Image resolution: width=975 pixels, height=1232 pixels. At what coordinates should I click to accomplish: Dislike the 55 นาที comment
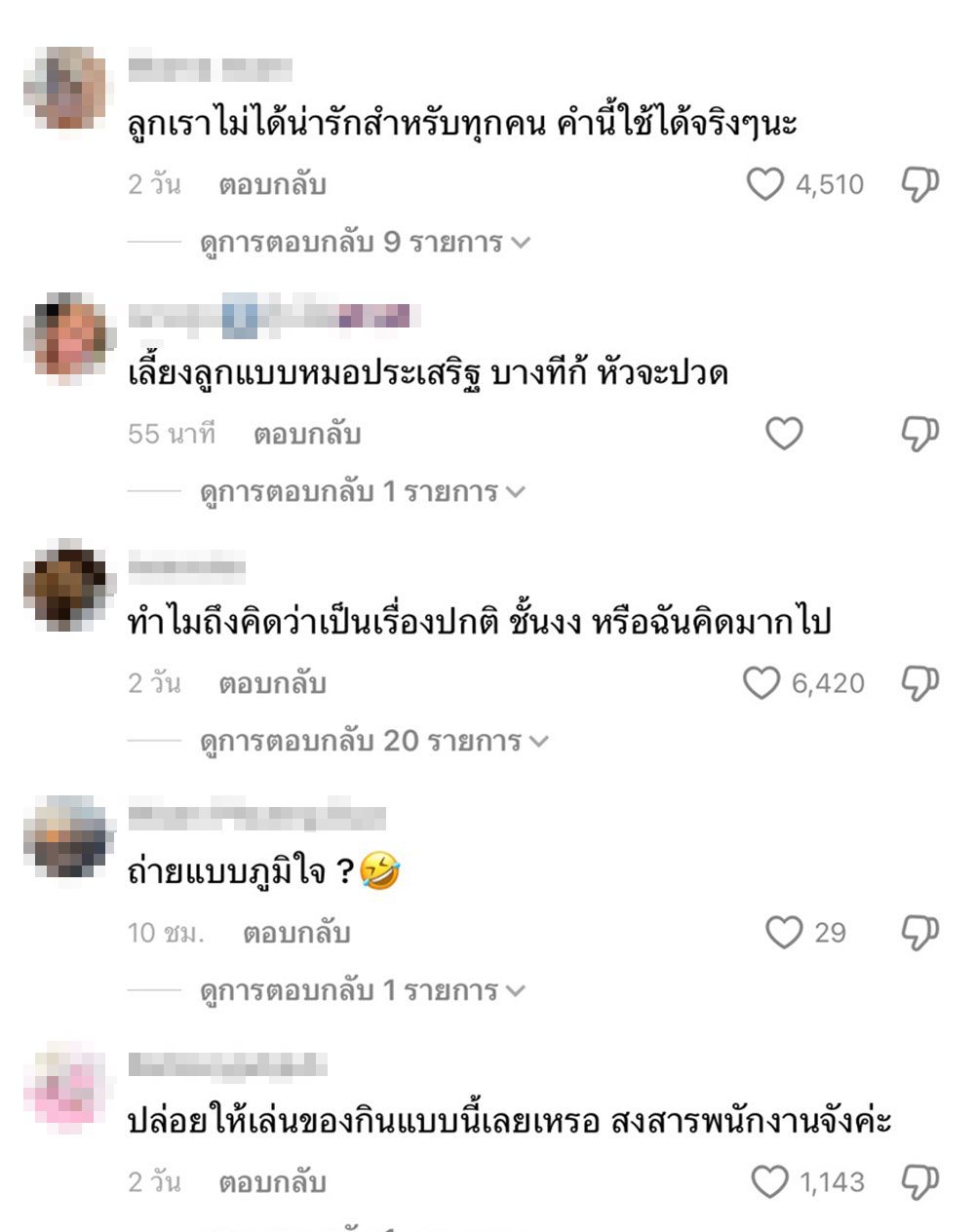pyautogui.click(x=919, y=434)
